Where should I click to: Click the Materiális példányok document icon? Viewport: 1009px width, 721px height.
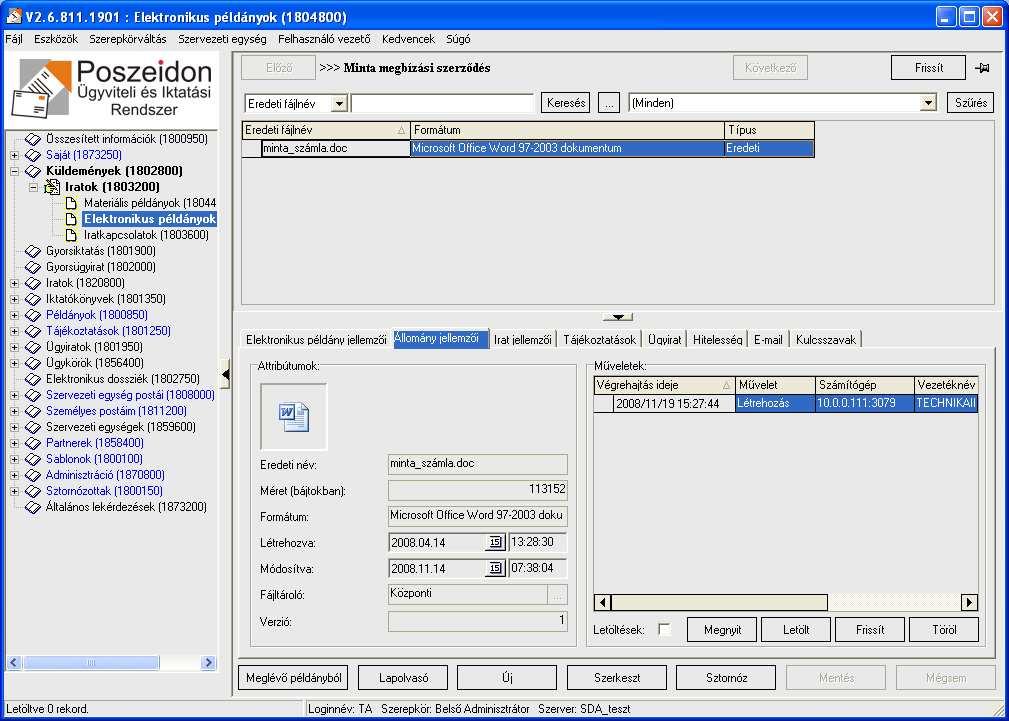[71, 203]
